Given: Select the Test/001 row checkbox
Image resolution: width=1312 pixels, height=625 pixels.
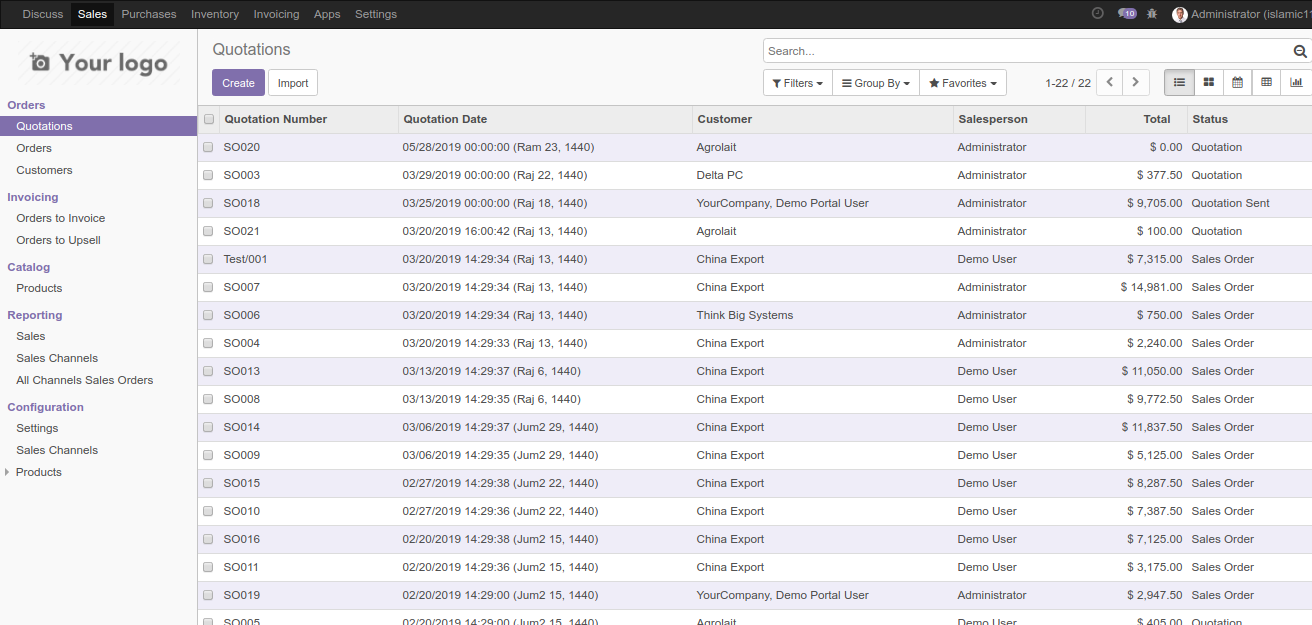Looking at the screenshot, I should tap(209, 259).
